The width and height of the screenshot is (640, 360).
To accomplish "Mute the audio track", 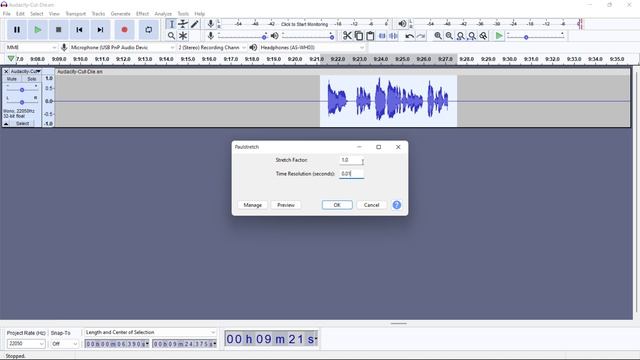I will (11, 79).
